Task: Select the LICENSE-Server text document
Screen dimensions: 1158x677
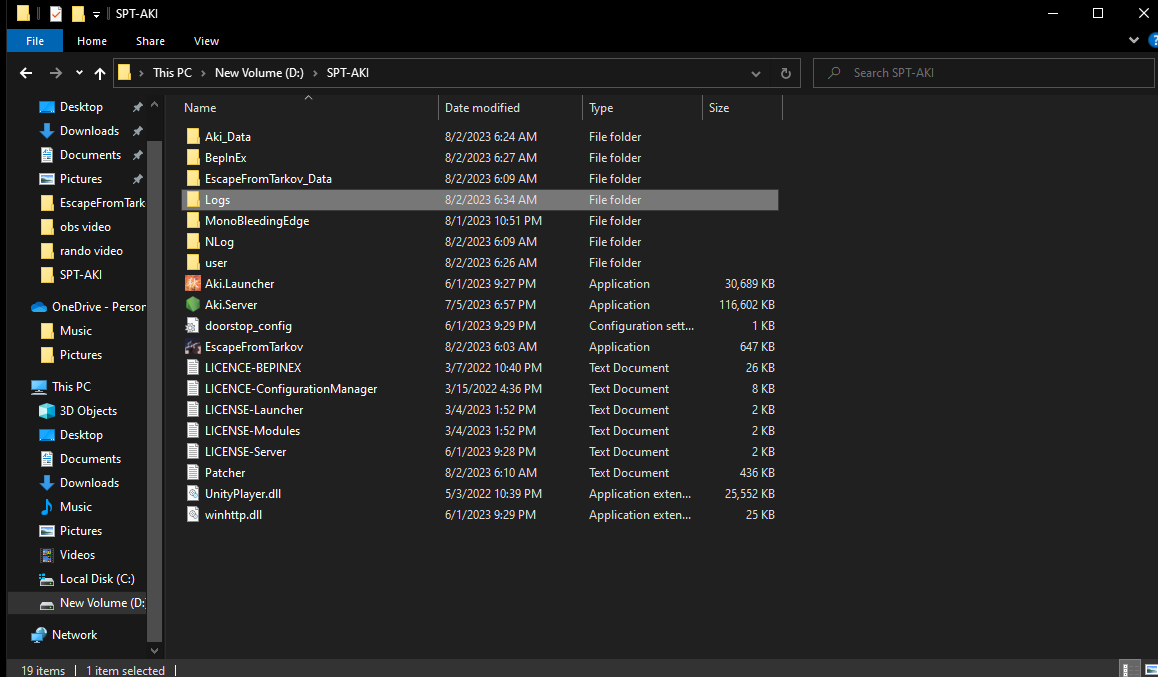Action: (245, 452)
